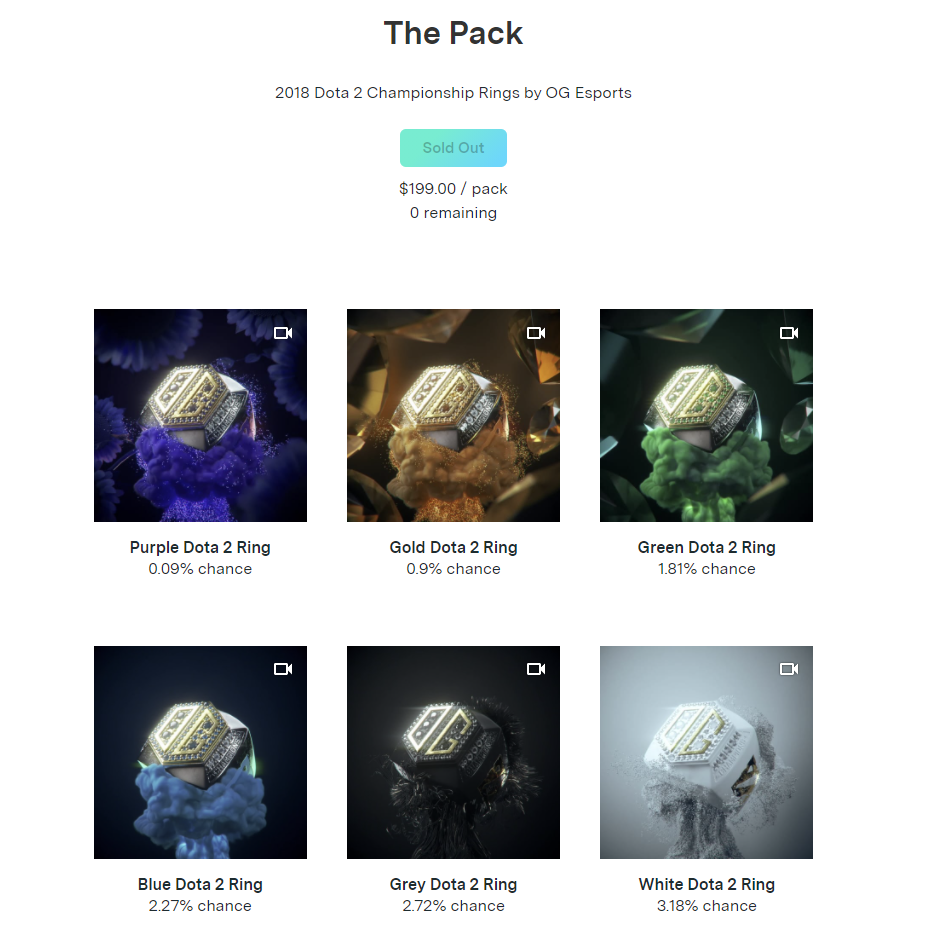The image size is (926, 945).
Task: Click The Pack heading
Action: pyautogui.click(x=453, y=33)
